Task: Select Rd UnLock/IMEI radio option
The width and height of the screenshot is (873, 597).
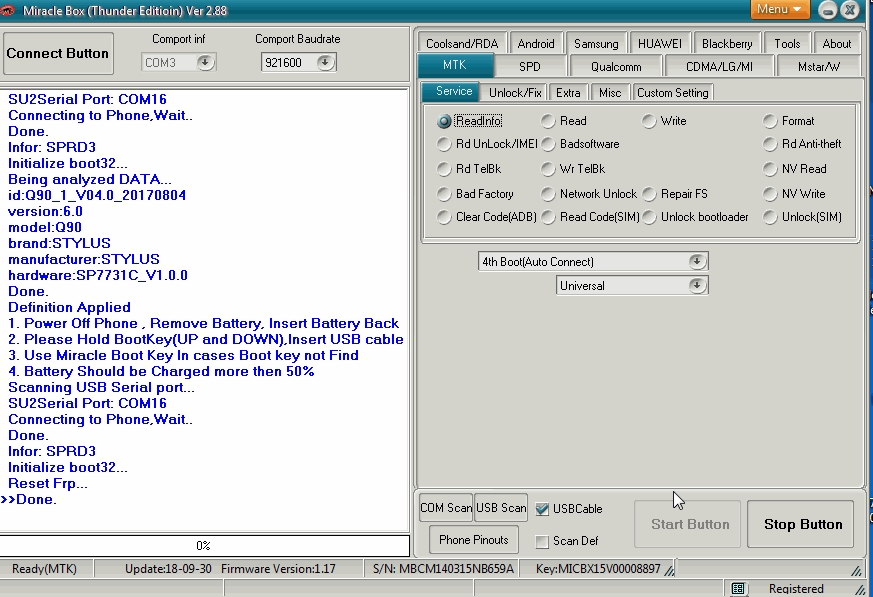Action: click(444, 144)
